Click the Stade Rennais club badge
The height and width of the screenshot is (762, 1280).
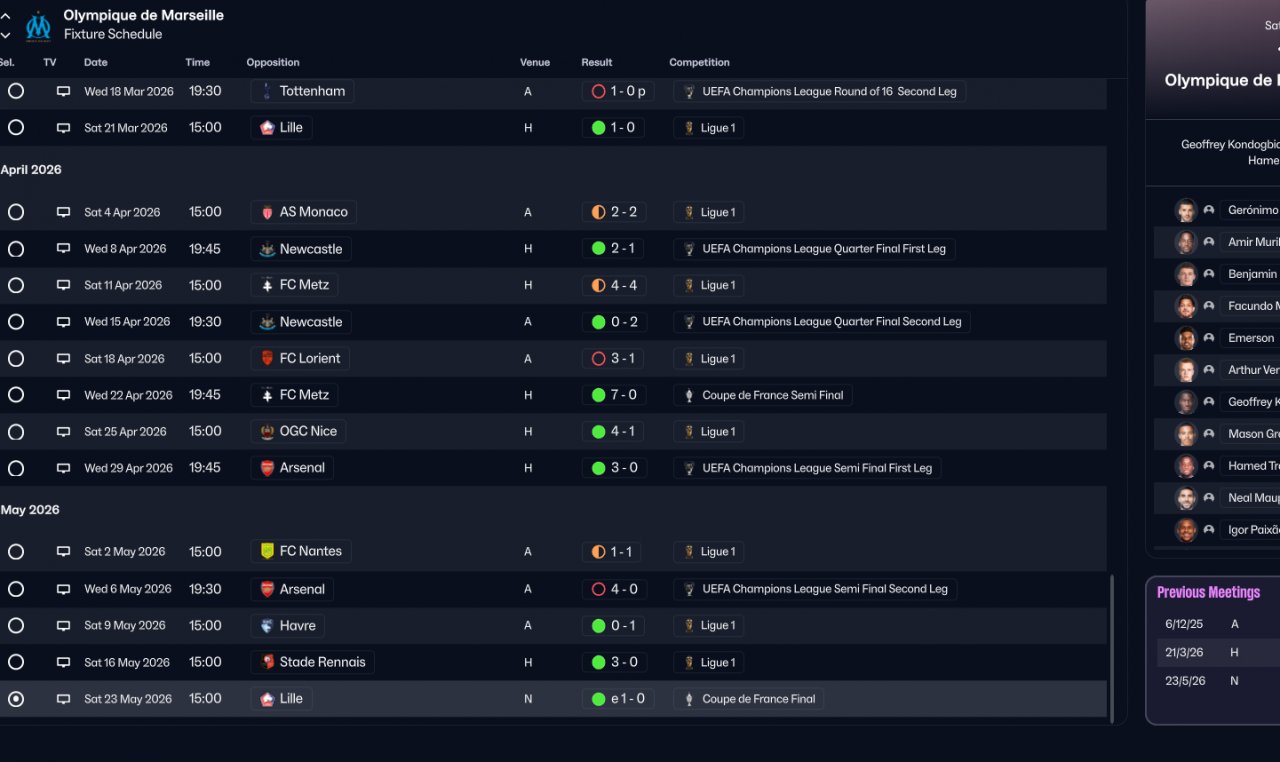[266, 662]
